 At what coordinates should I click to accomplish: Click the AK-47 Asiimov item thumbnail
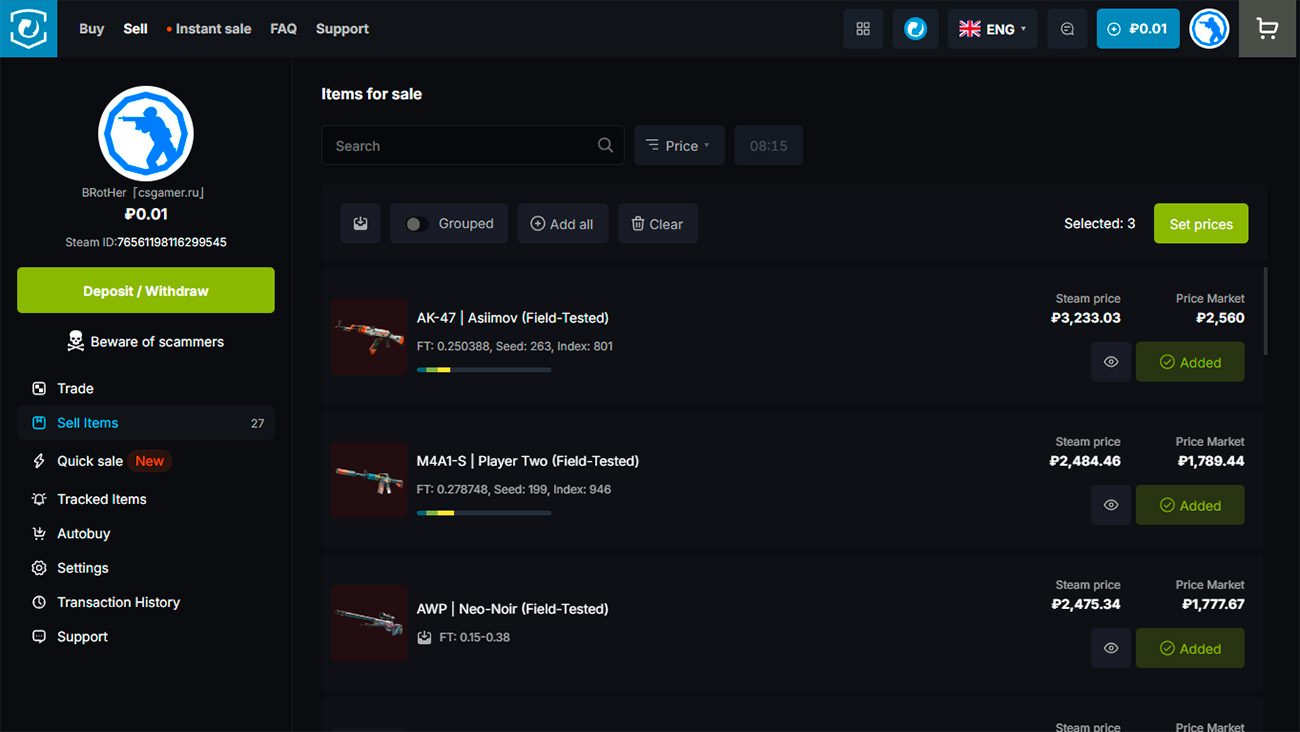369,337
